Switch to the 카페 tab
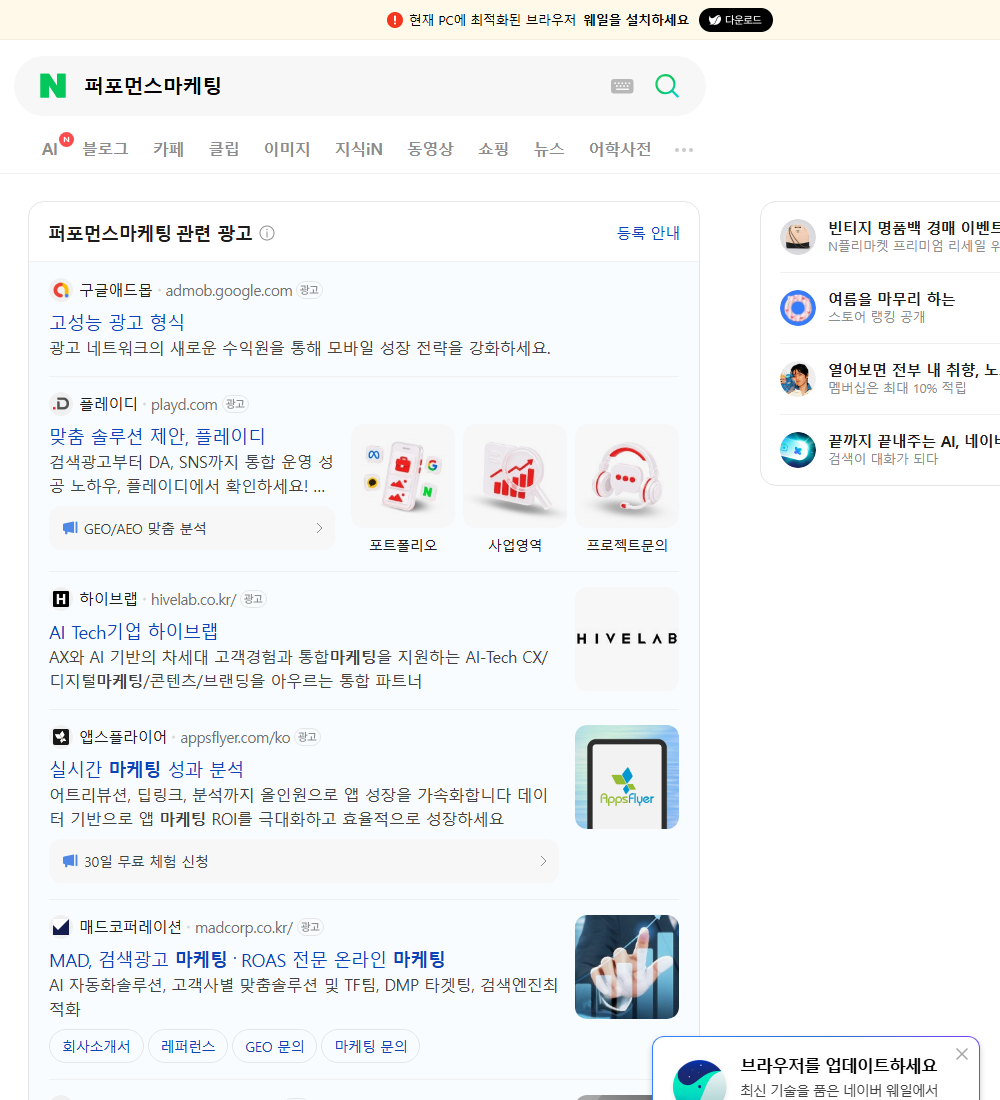1000x1100 pixels. click(x=168, y=149)
